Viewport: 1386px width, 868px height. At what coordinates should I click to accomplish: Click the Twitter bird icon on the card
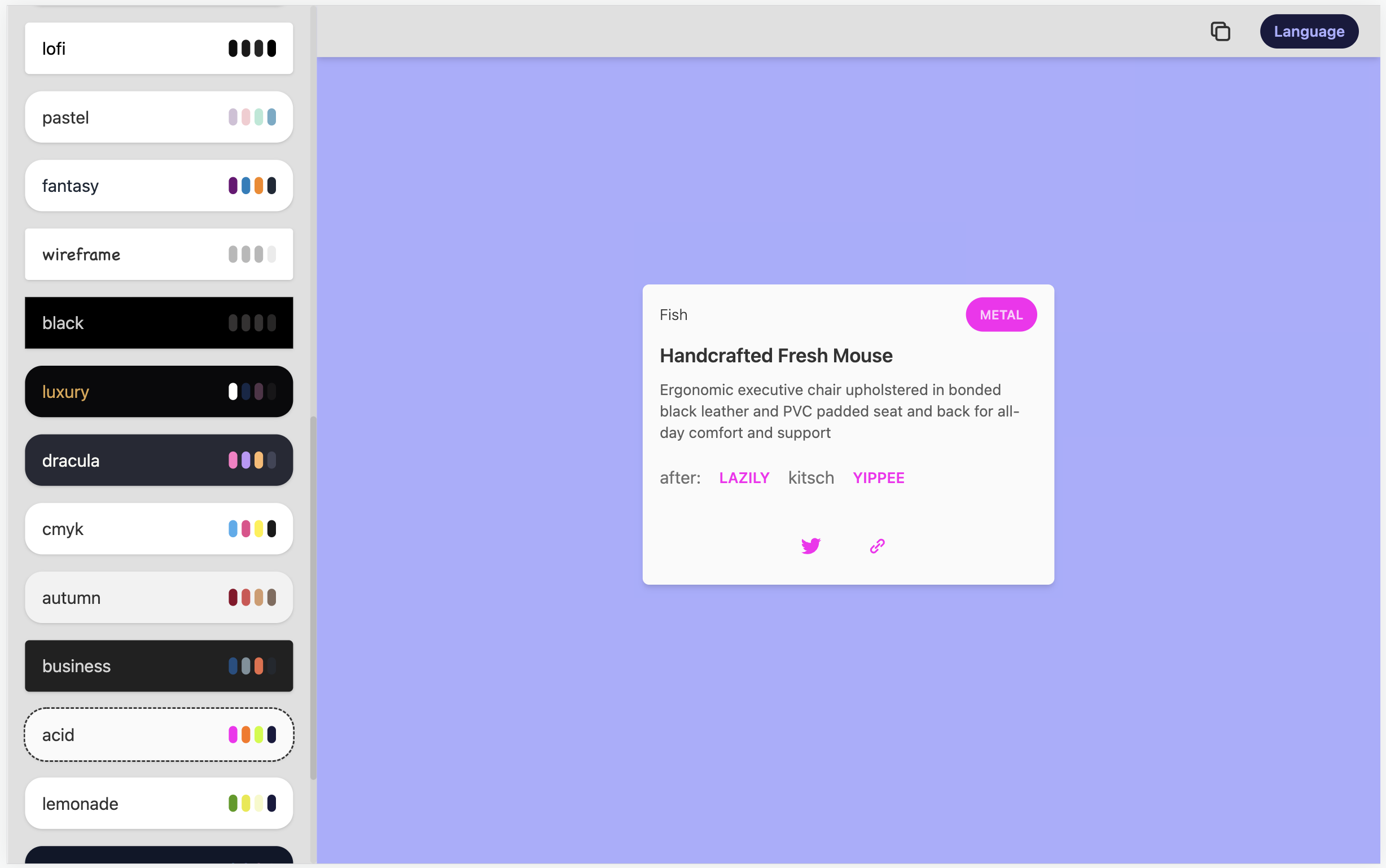(811, 545)
